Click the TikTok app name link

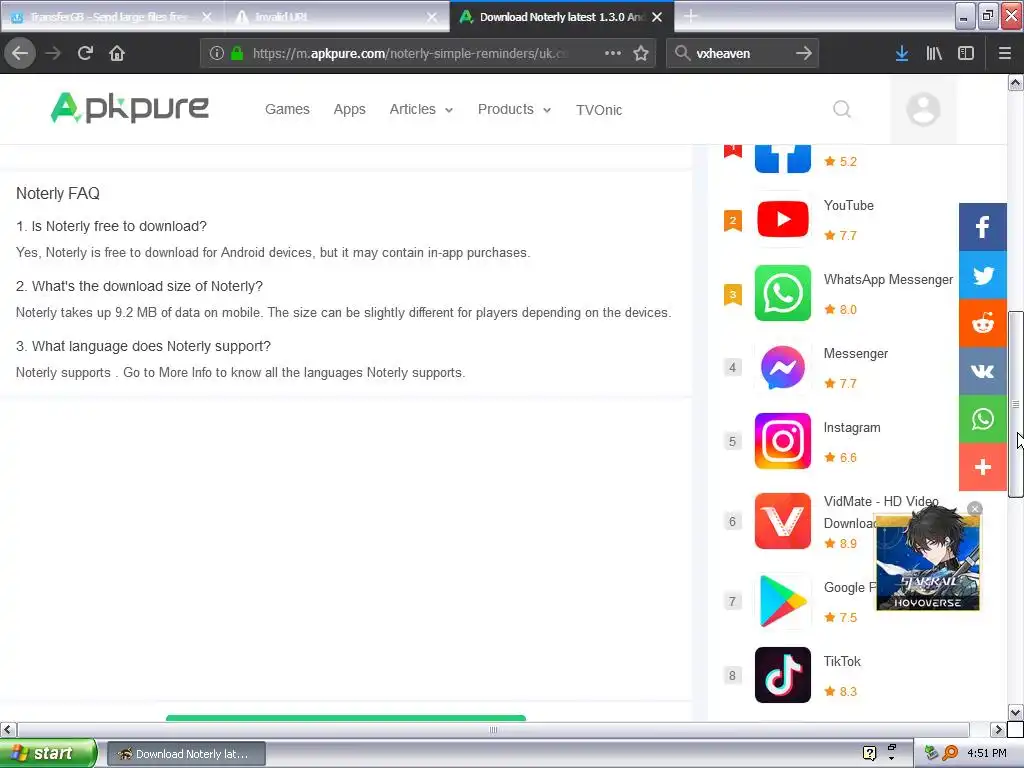pyautogui.click(x=842, y=661)
